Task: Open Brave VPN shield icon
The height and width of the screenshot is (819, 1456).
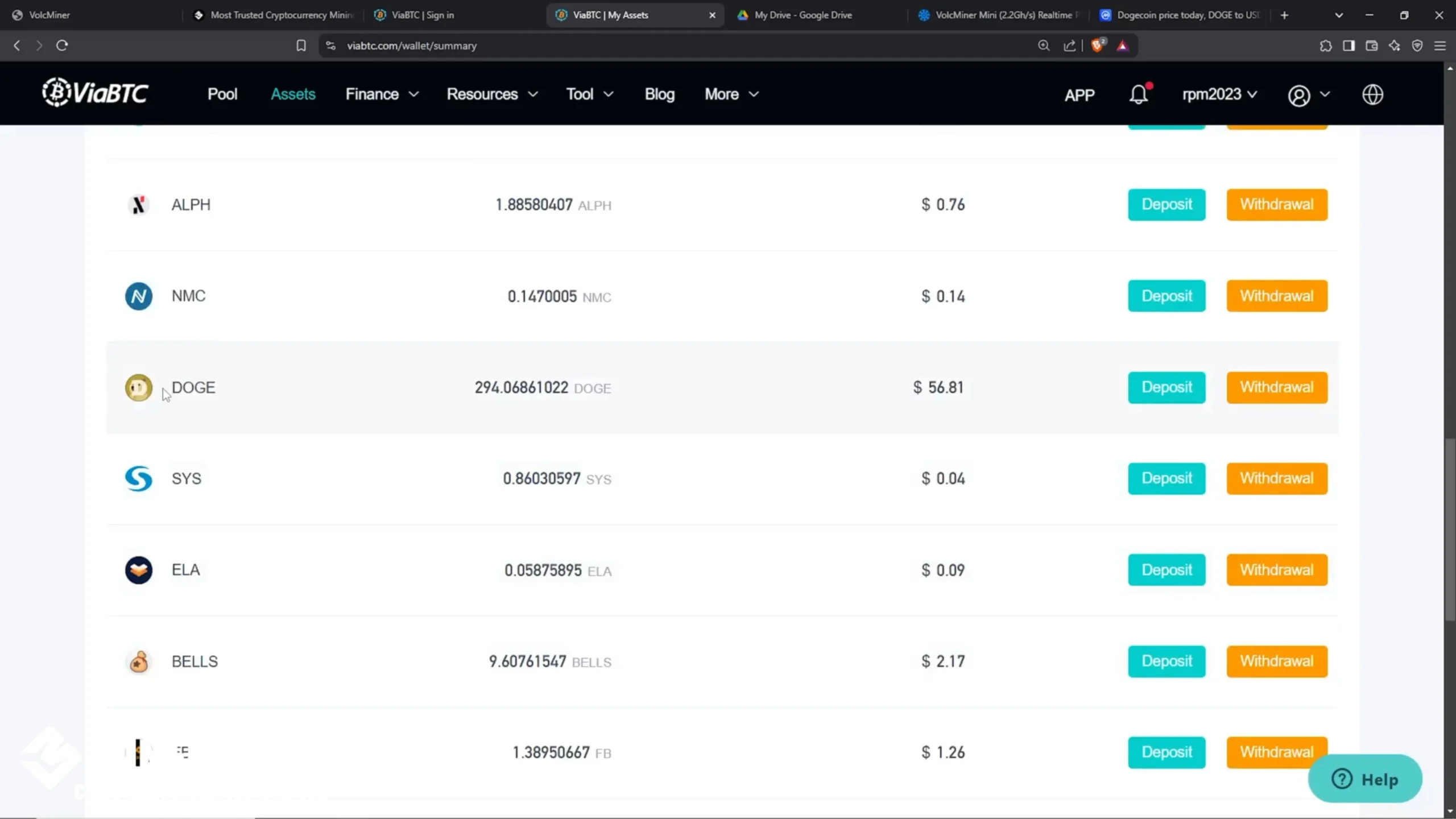Action: coord(1417,45)
